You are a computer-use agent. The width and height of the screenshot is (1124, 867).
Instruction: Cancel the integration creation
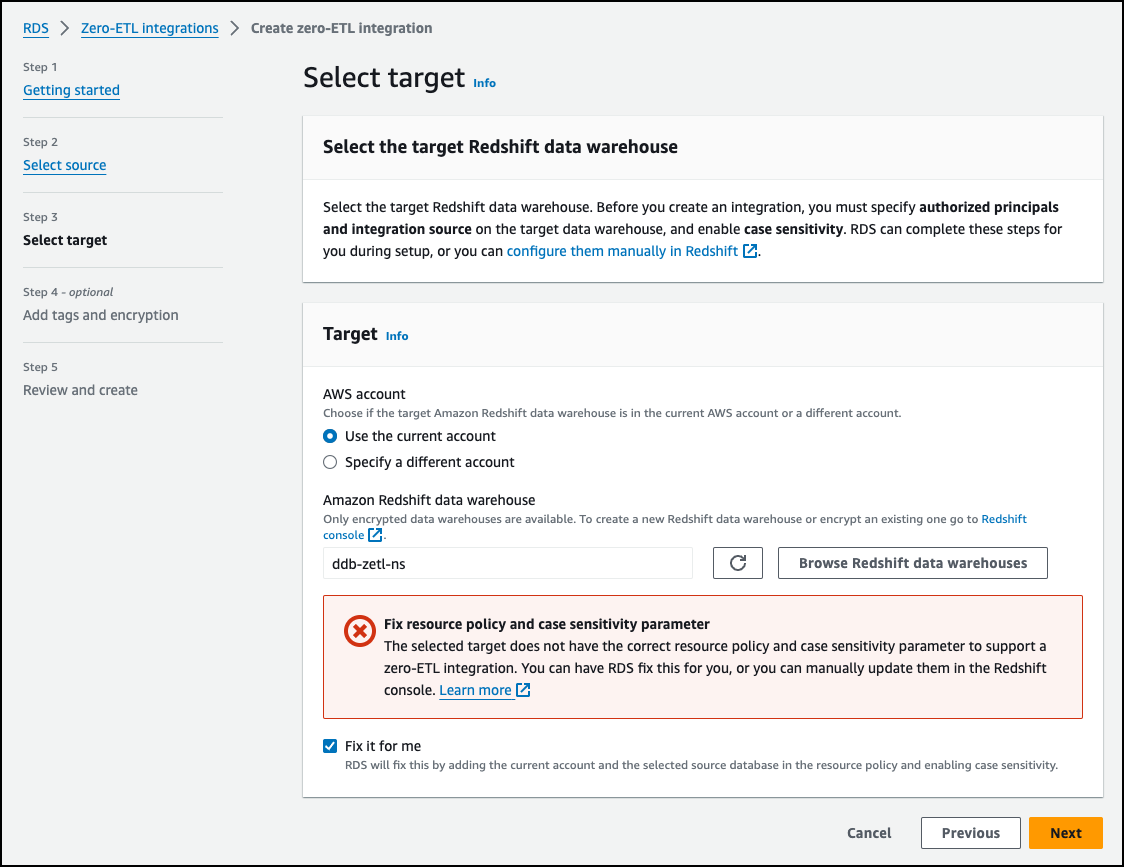point(869,833)
